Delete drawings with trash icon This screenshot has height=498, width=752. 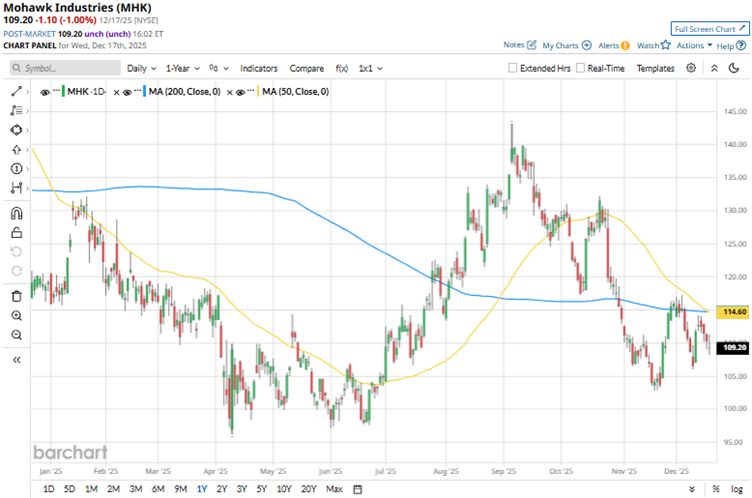pos(16,296)
